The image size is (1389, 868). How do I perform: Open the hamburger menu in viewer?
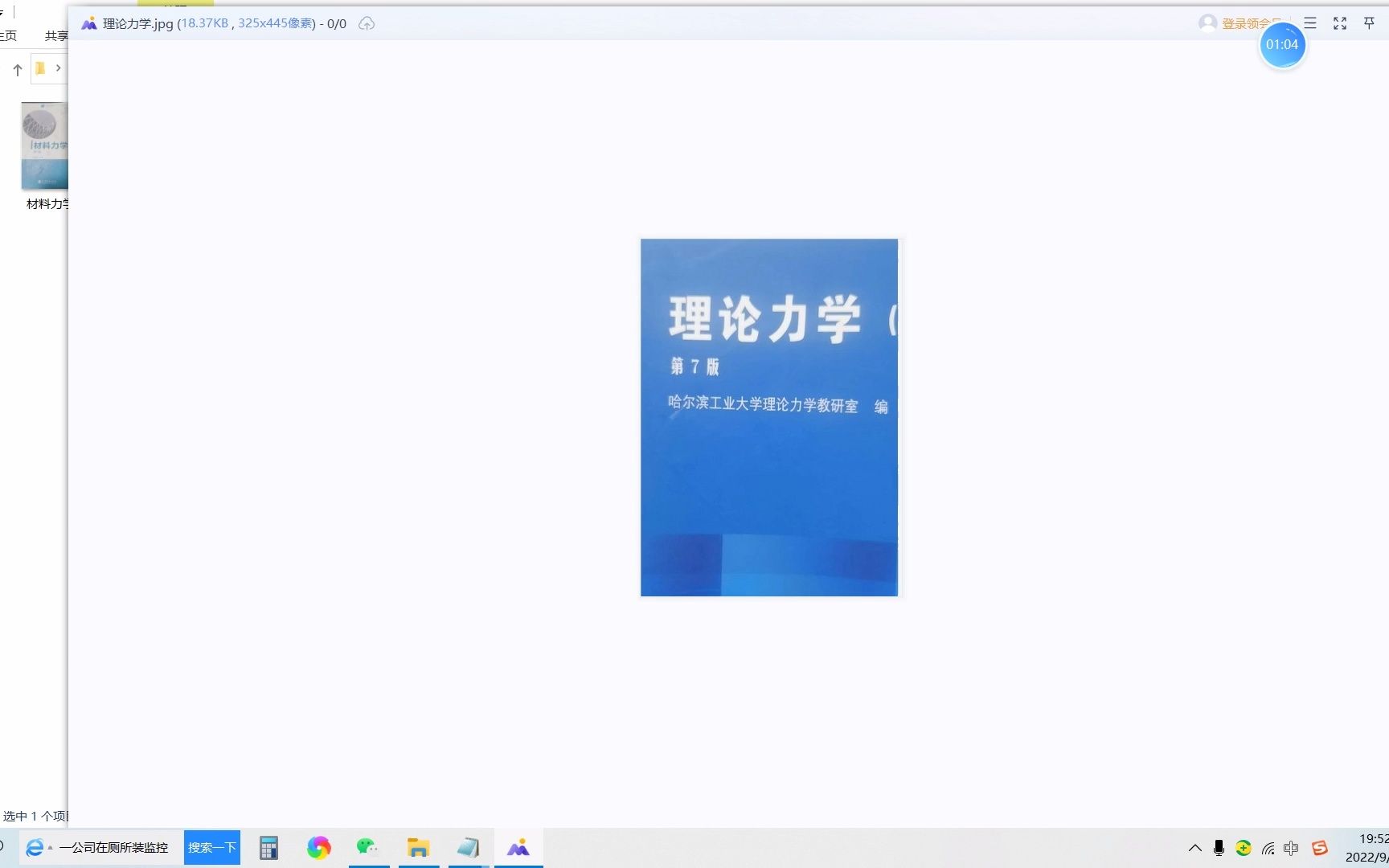(x=1310, y=23)
